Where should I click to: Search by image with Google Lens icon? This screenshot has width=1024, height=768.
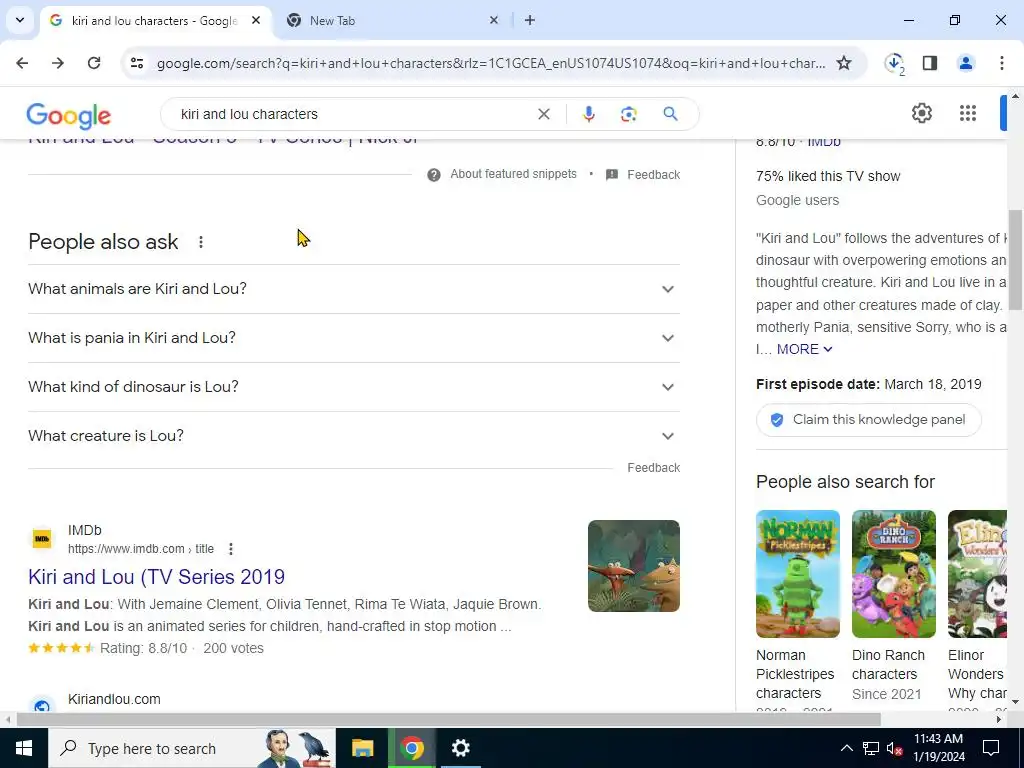click(628, 114)
